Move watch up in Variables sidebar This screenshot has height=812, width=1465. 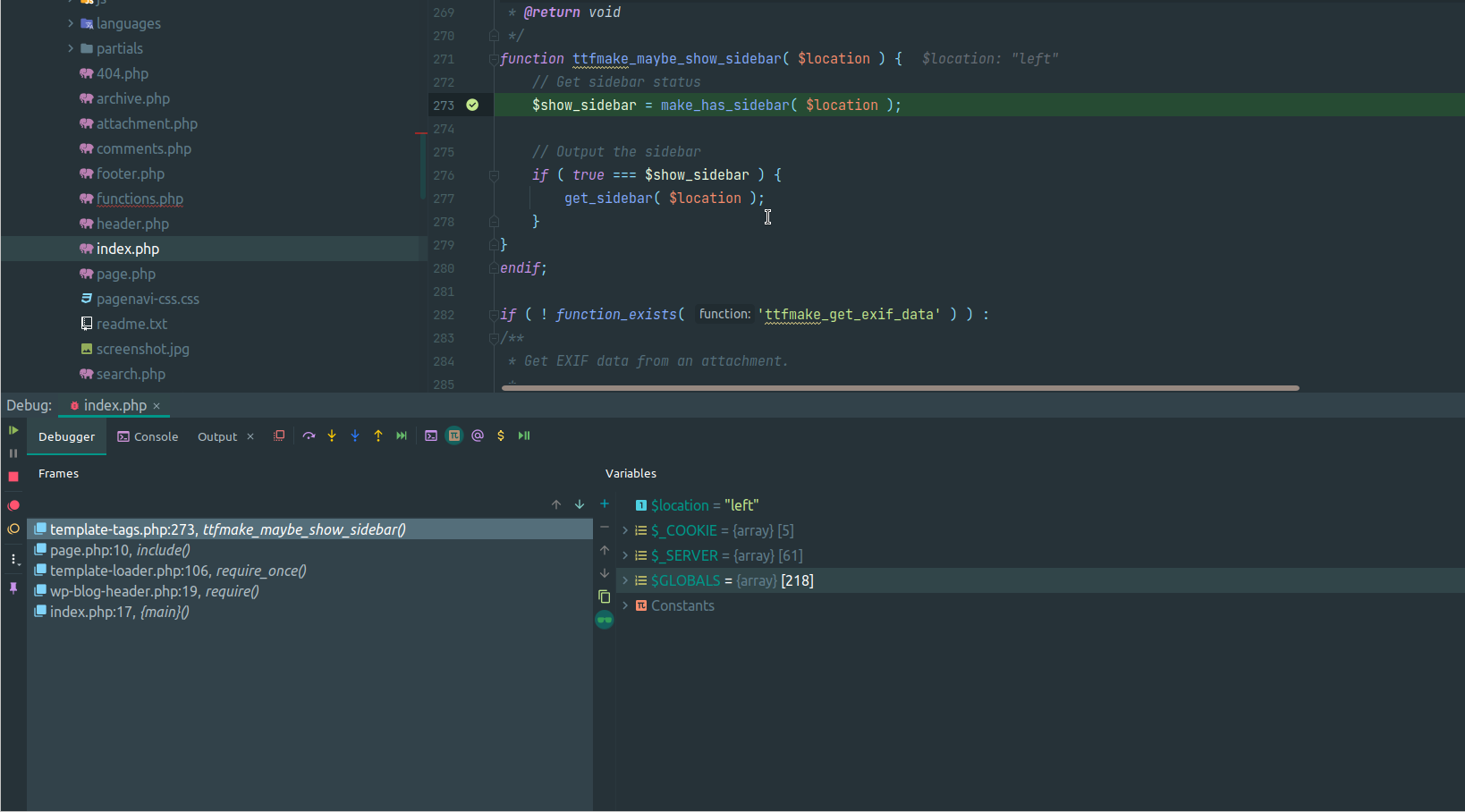coord(605,550)
